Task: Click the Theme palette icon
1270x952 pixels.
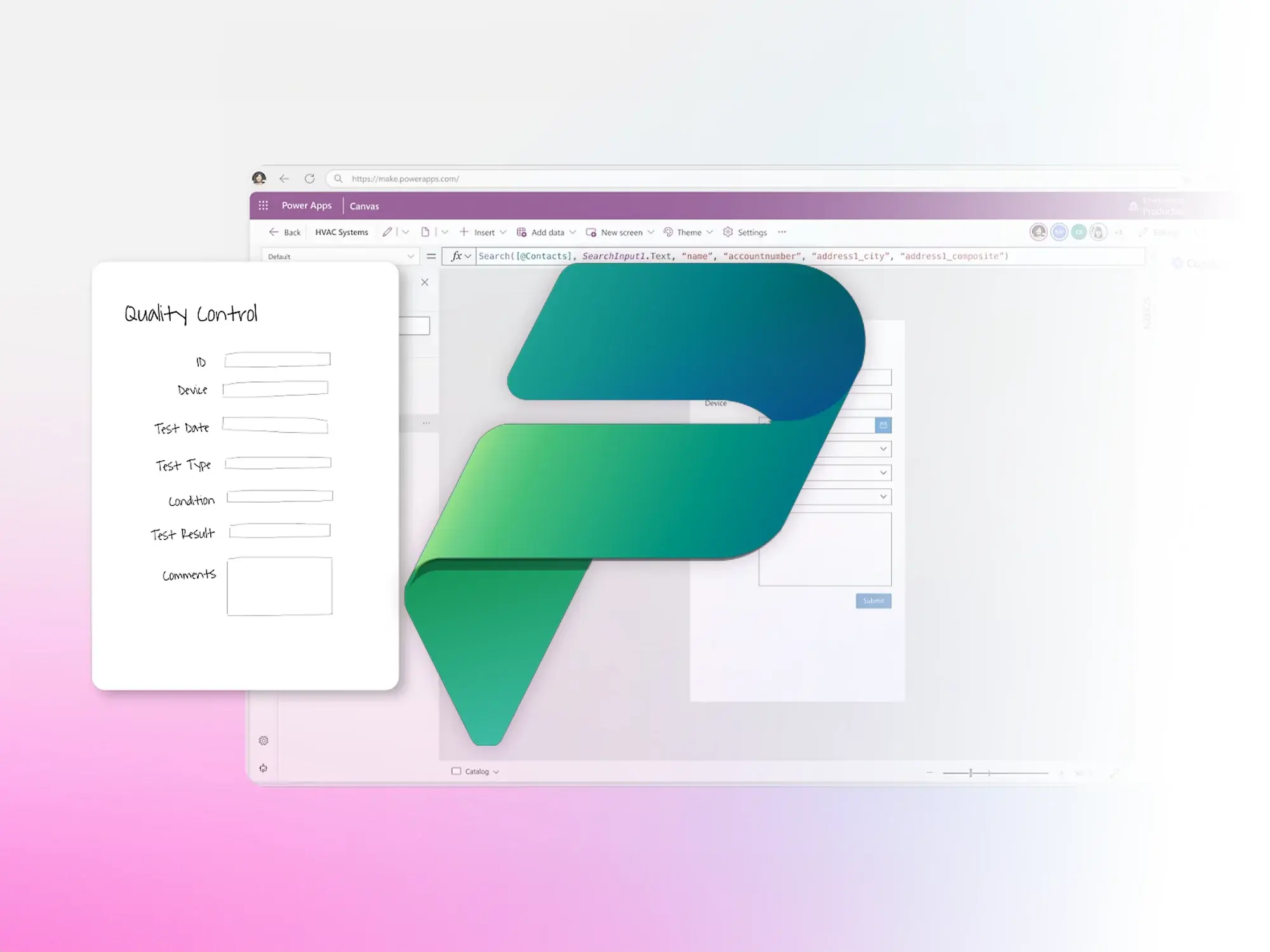Action: [x=668, y=232]
